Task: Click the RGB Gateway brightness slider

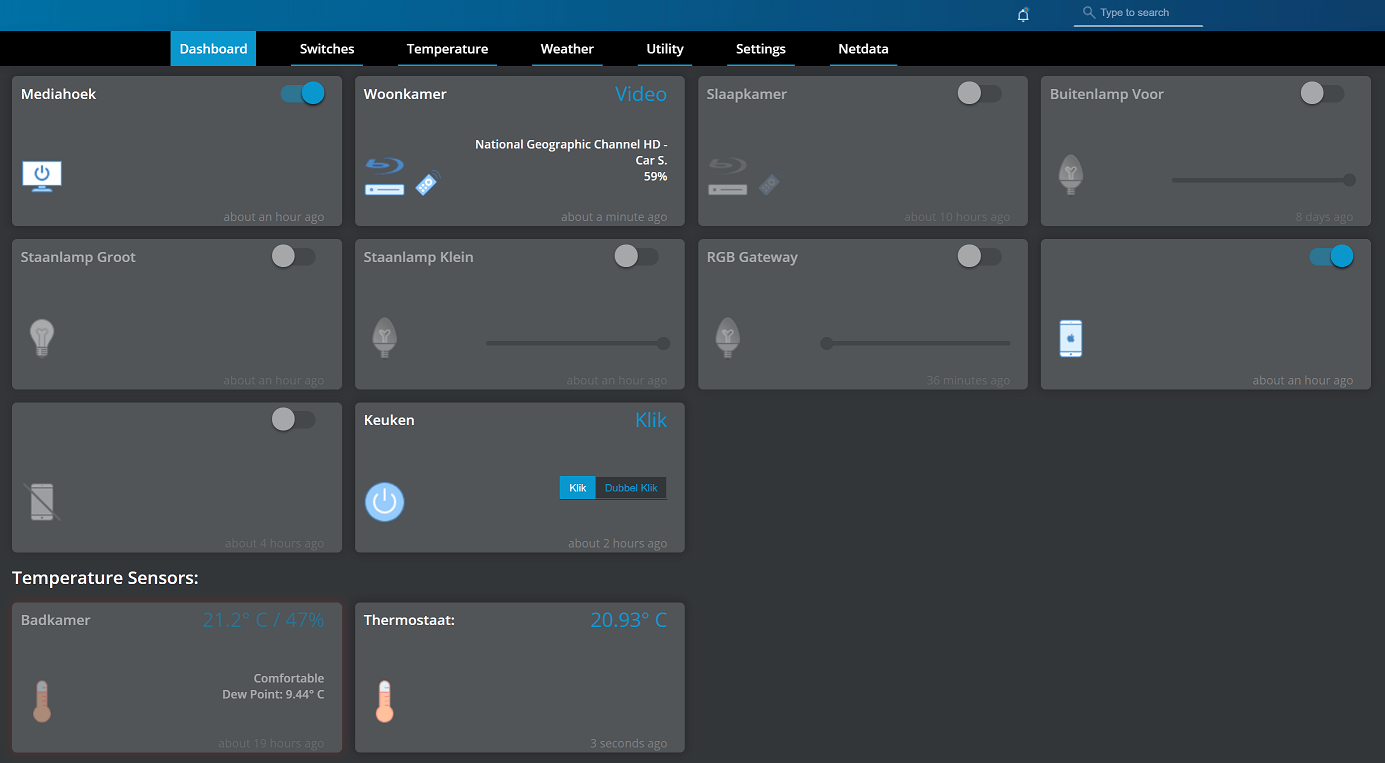Action: [x=915, y=343]
